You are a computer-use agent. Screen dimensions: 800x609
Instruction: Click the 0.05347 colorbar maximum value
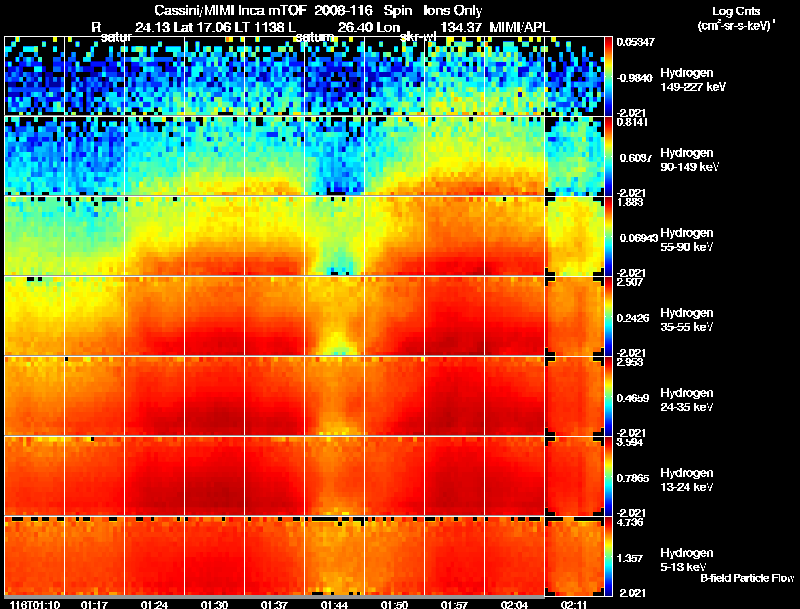pos(635,42)
